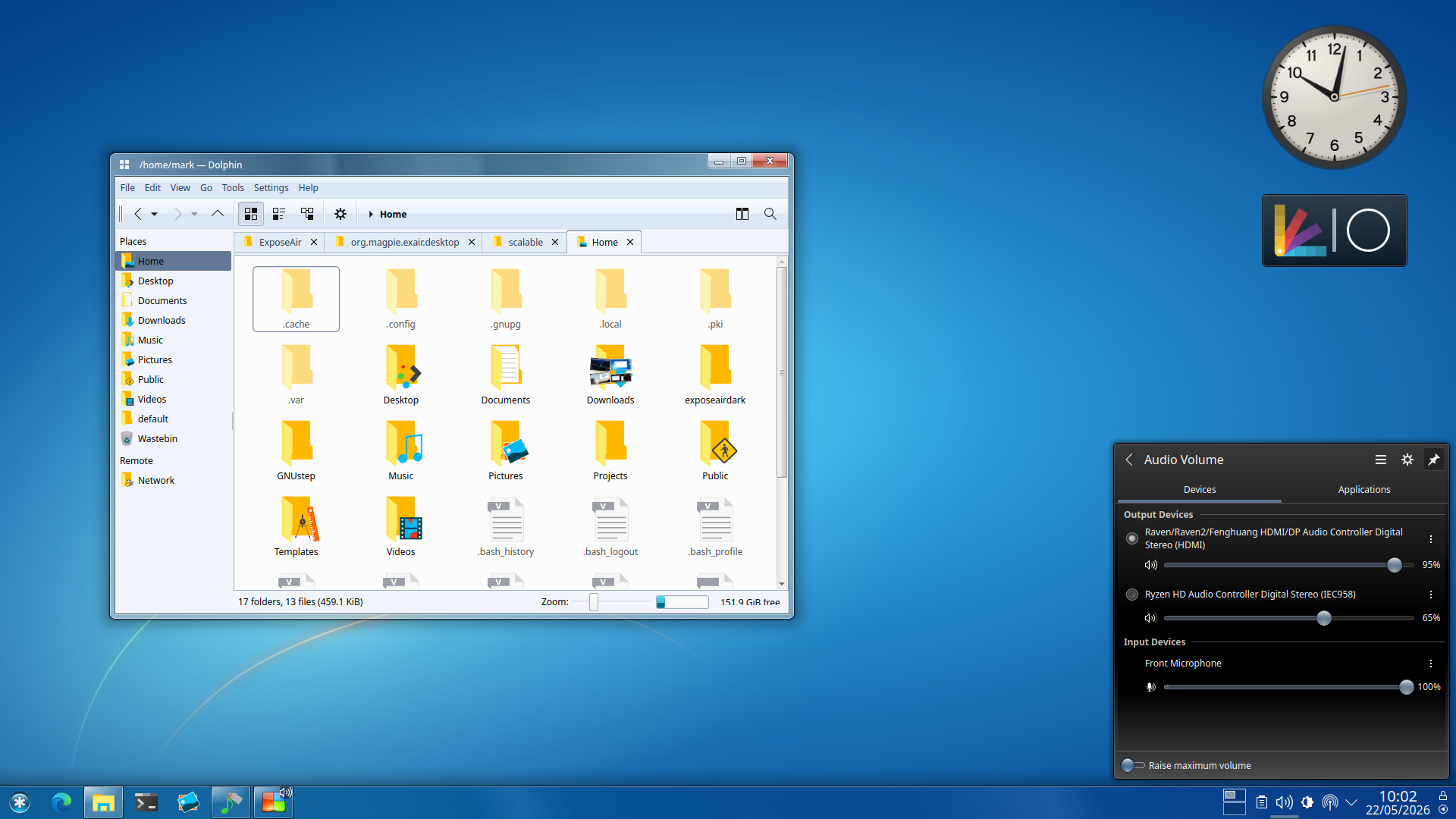Image resolution: width=1456 pixels, height=819 pixels.
Task: Open Front Microphone options menu
Action: coord(1431,664)
